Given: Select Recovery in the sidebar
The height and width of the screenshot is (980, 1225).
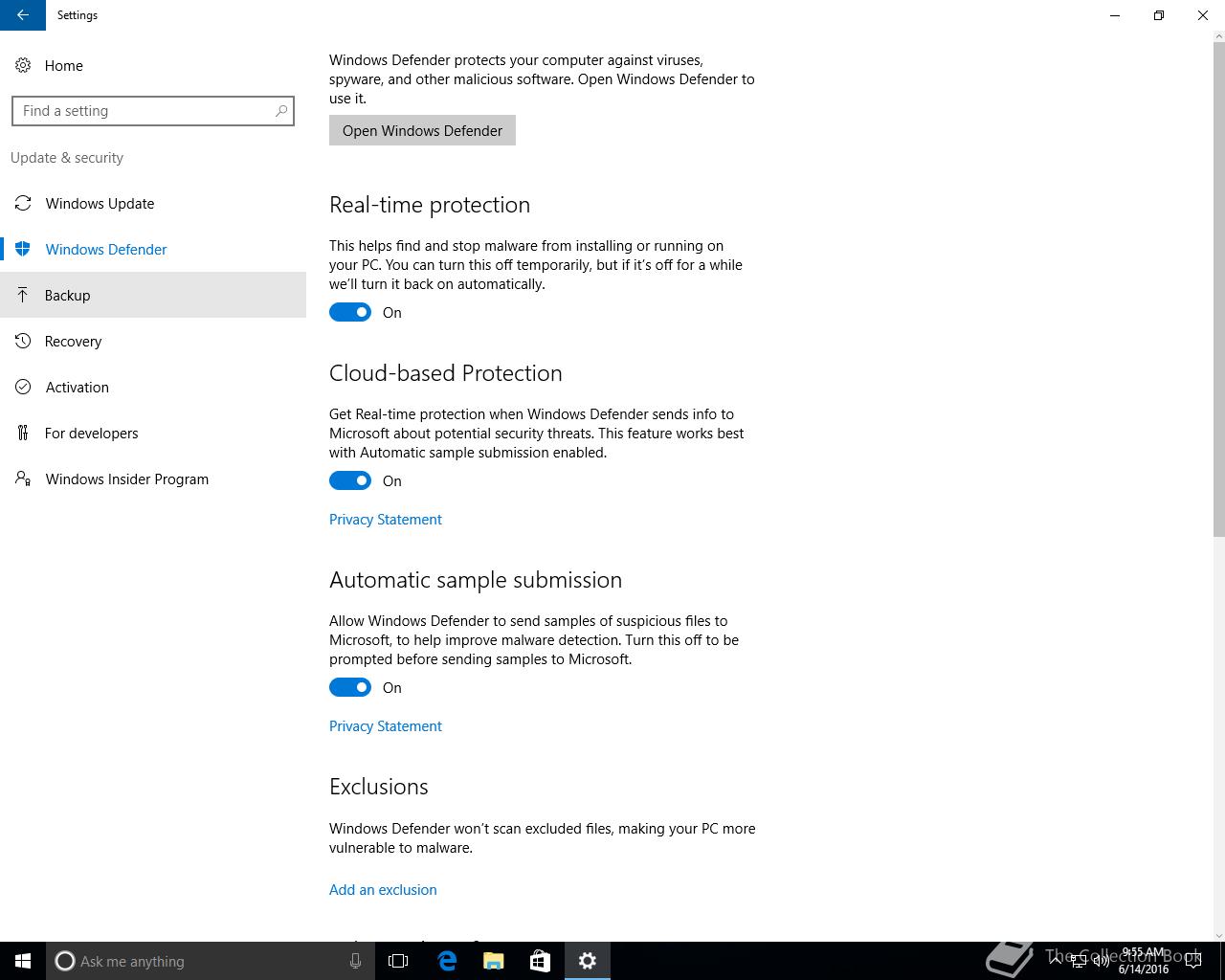Looking at the screenshot, I should [153, 341].
